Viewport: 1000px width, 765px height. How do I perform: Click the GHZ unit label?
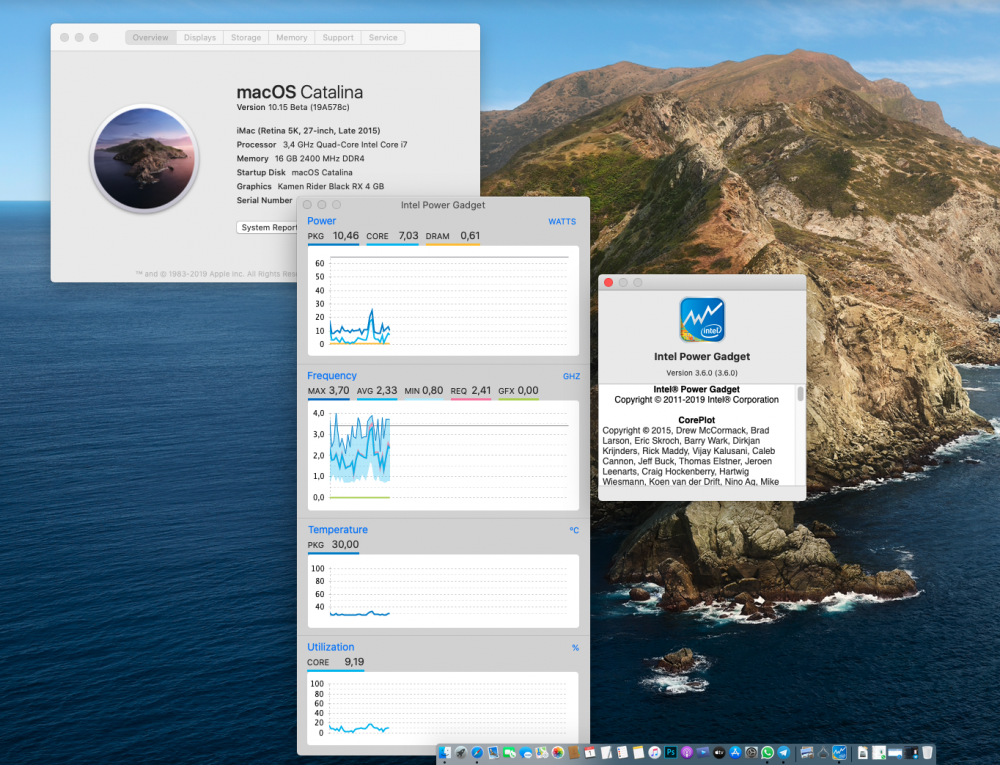point(571,376)
